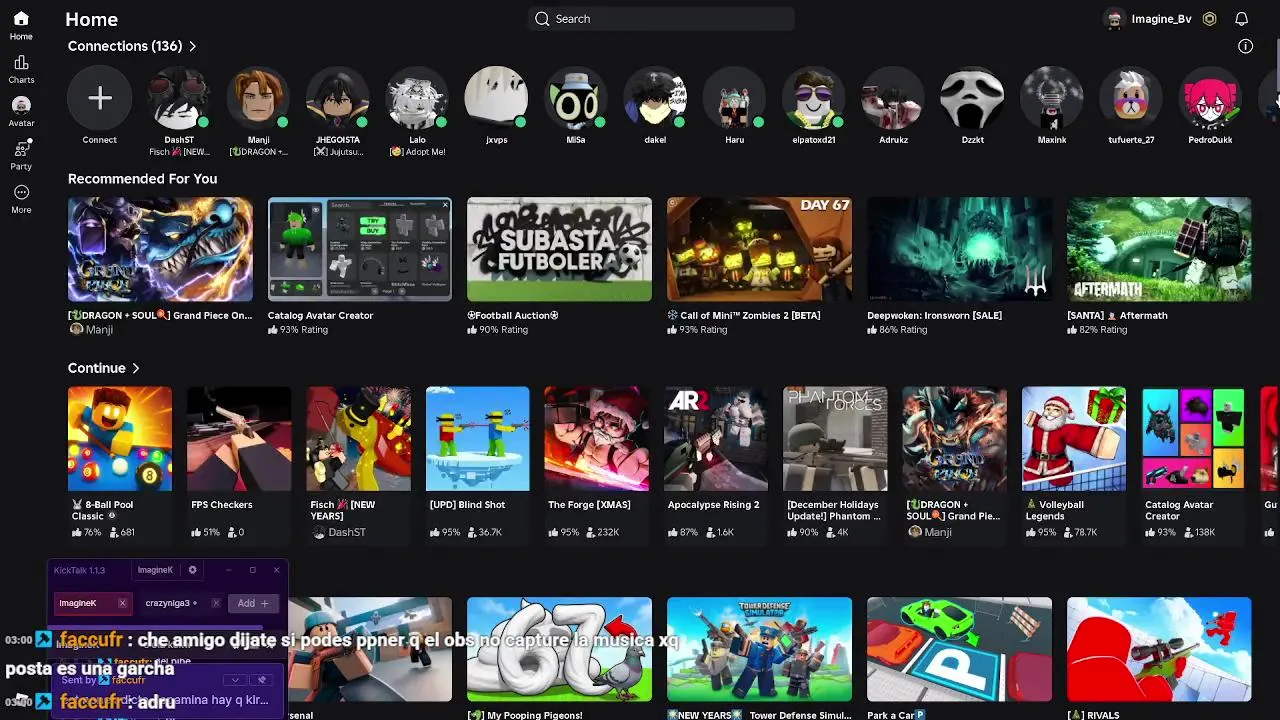
Task: Open the Football Auction thumbnail
Action: pos(559,249)
